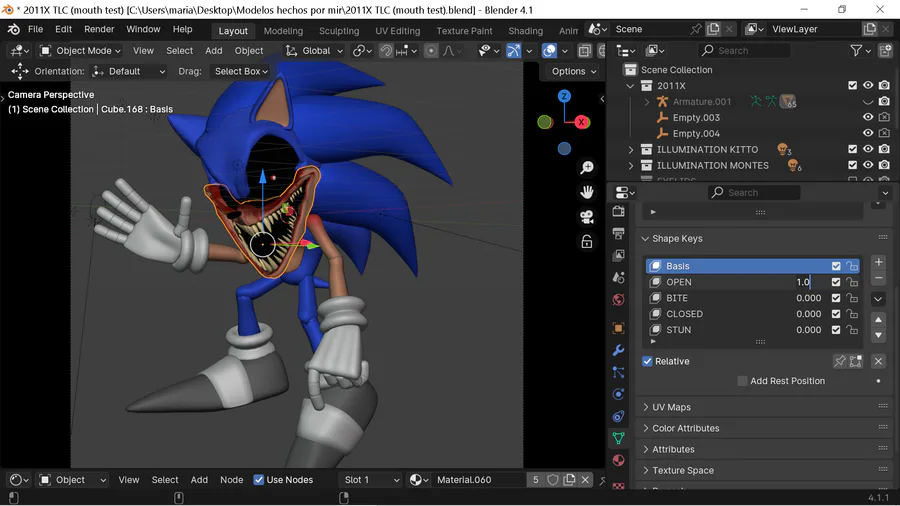This screenshot has height=506, width=900.
Task: Enable the Add Rest Position checkbox
Action: 742,381
